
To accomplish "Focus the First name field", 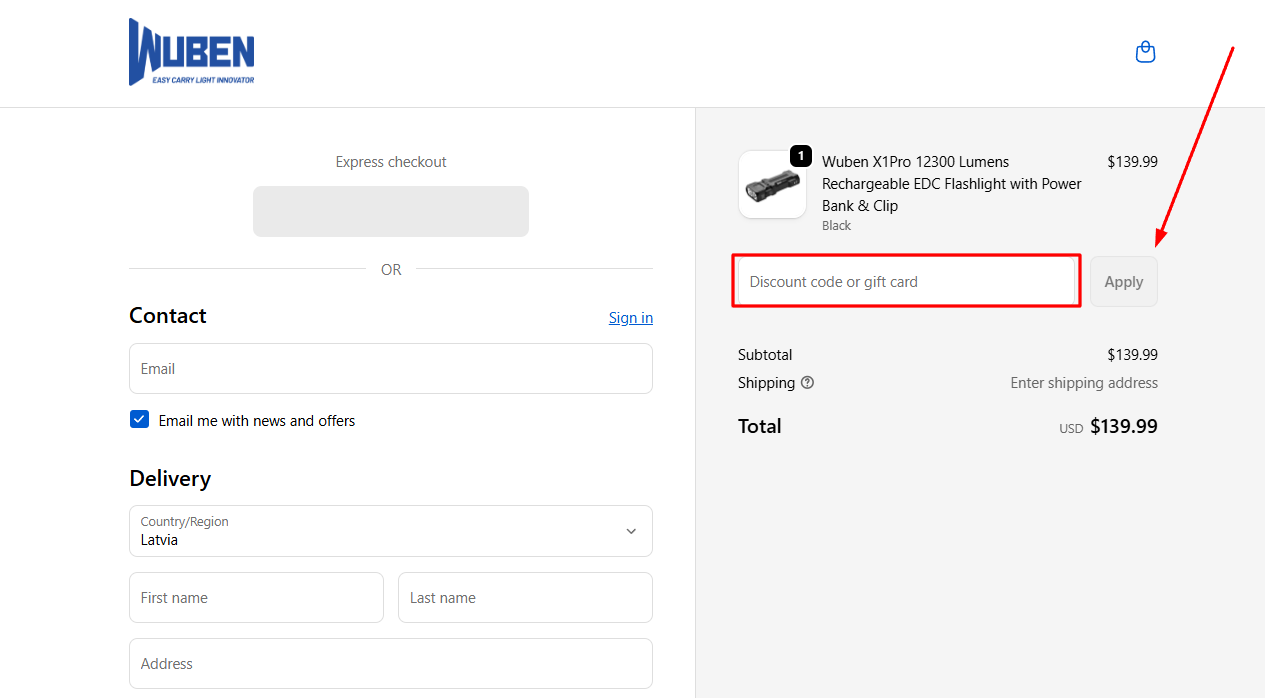I will 256,598.
